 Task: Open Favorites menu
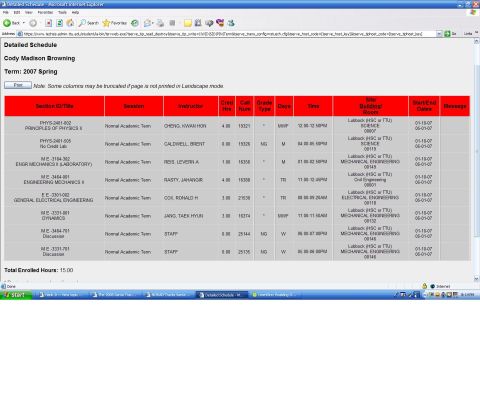[x=45, y=12]
